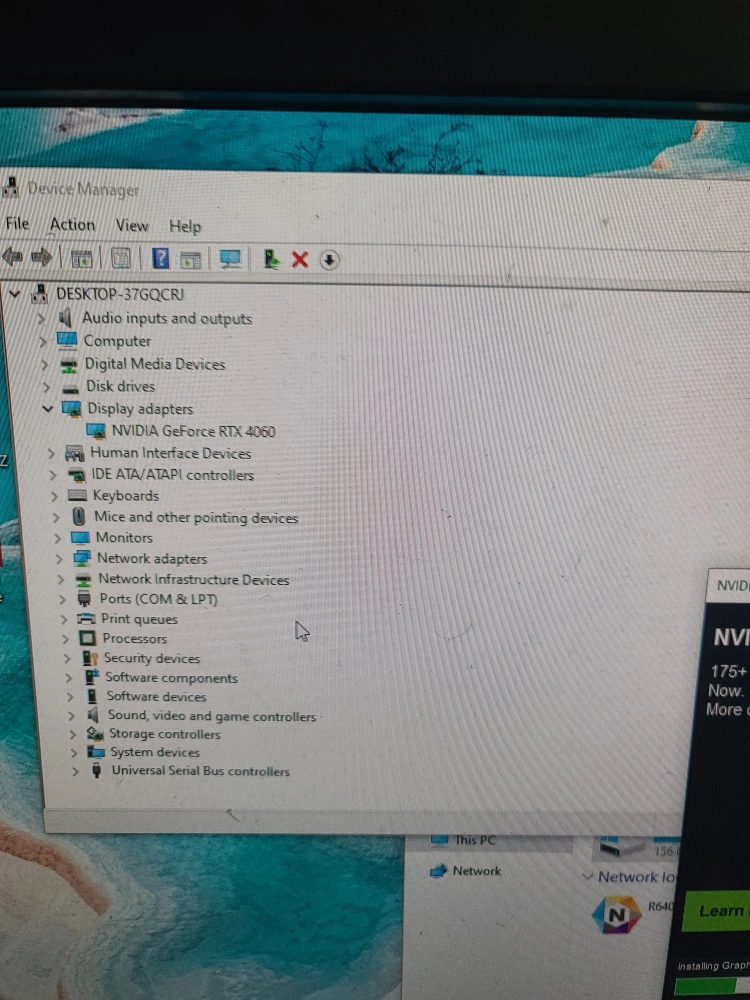Expand Sound, video and game controllers

pyautogui.click(x=71, y=715)
